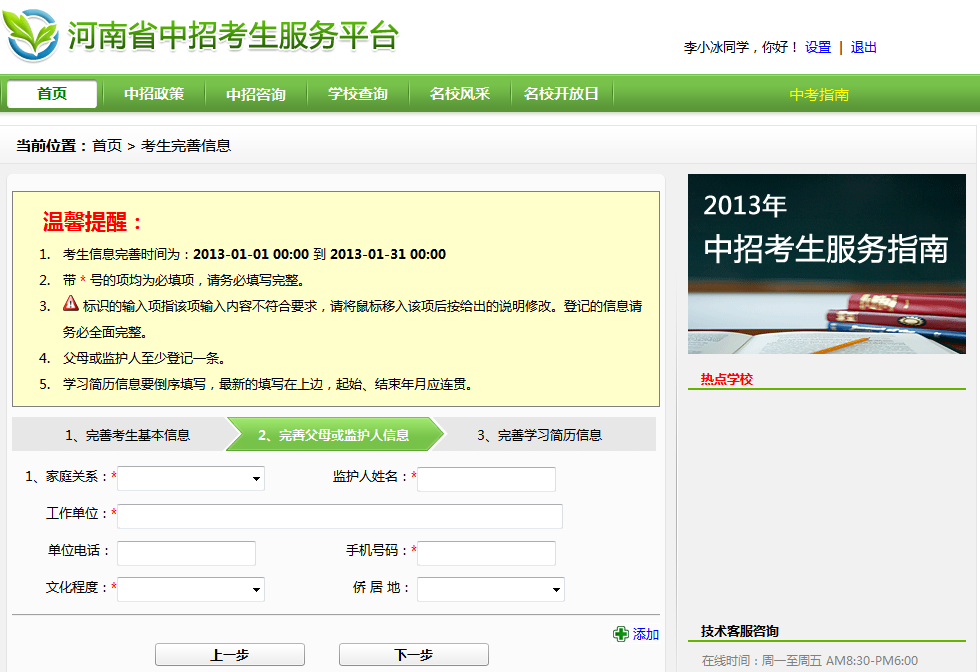Open the 中招政策 menu item
The width and height of the screenshot is (980, 672).
coord(154,94)
